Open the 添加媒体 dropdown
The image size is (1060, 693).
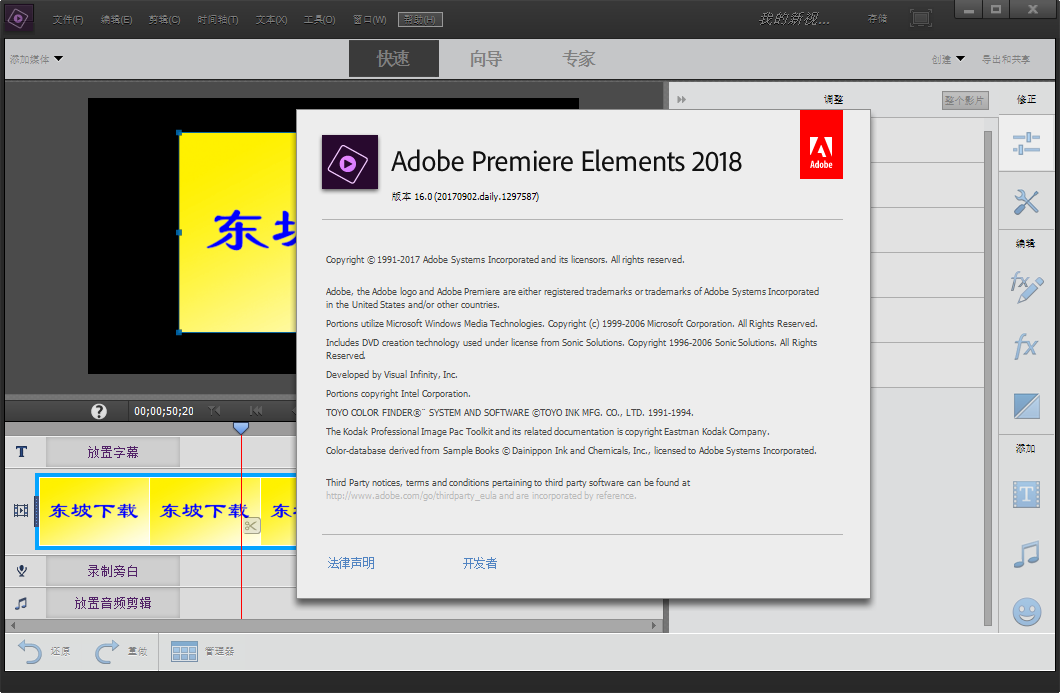click(x=36, y=58)
